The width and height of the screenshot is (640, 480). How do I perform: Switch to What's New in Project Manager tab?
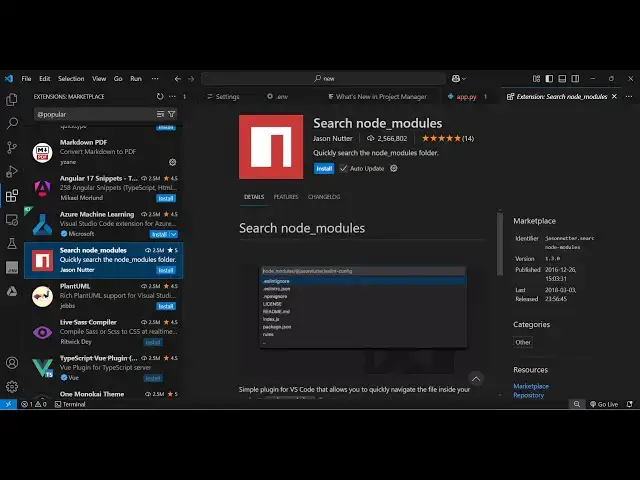coord(378,96)
